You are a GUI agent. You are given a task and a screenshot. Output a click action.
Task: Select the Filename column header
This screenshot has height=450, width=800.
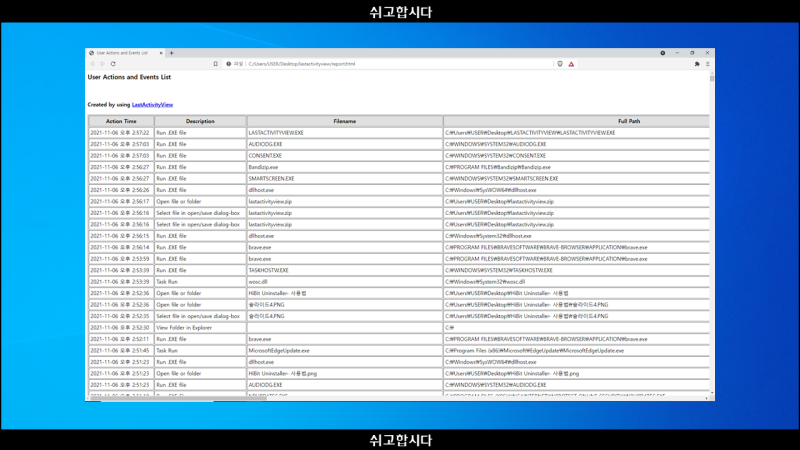coord(345,121)
